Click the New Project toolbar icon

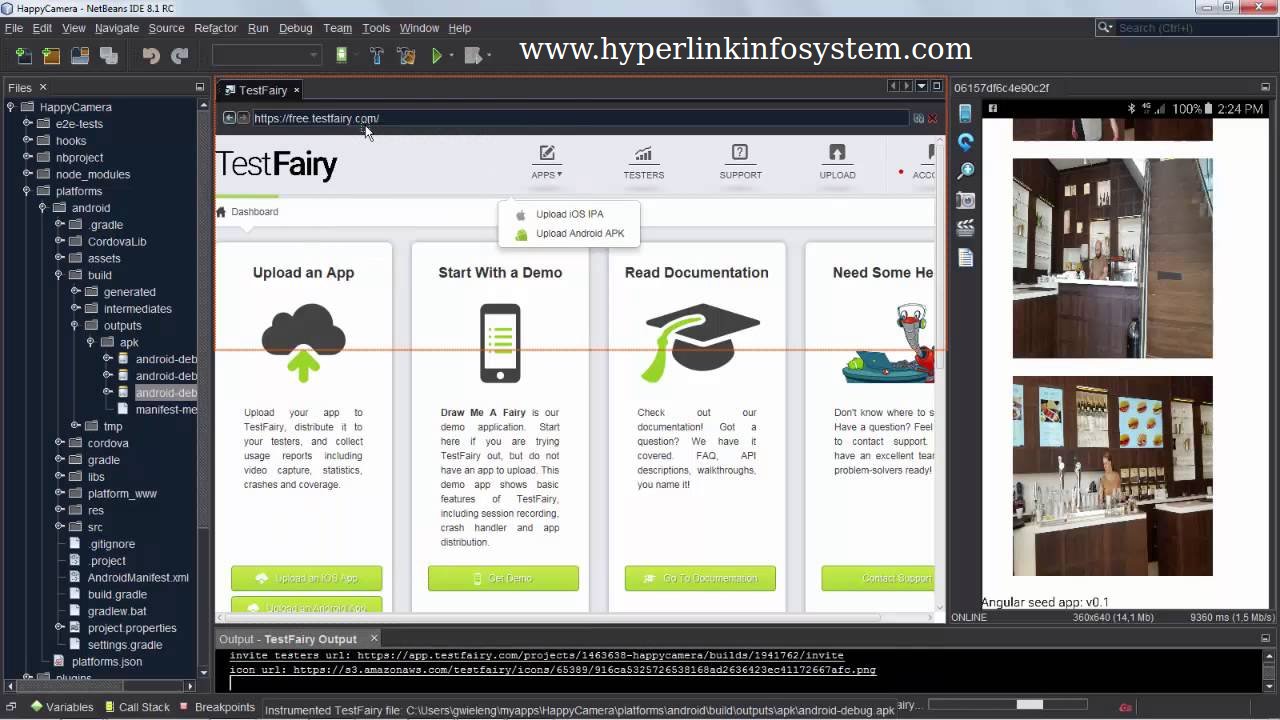click(x=51, y=56)
